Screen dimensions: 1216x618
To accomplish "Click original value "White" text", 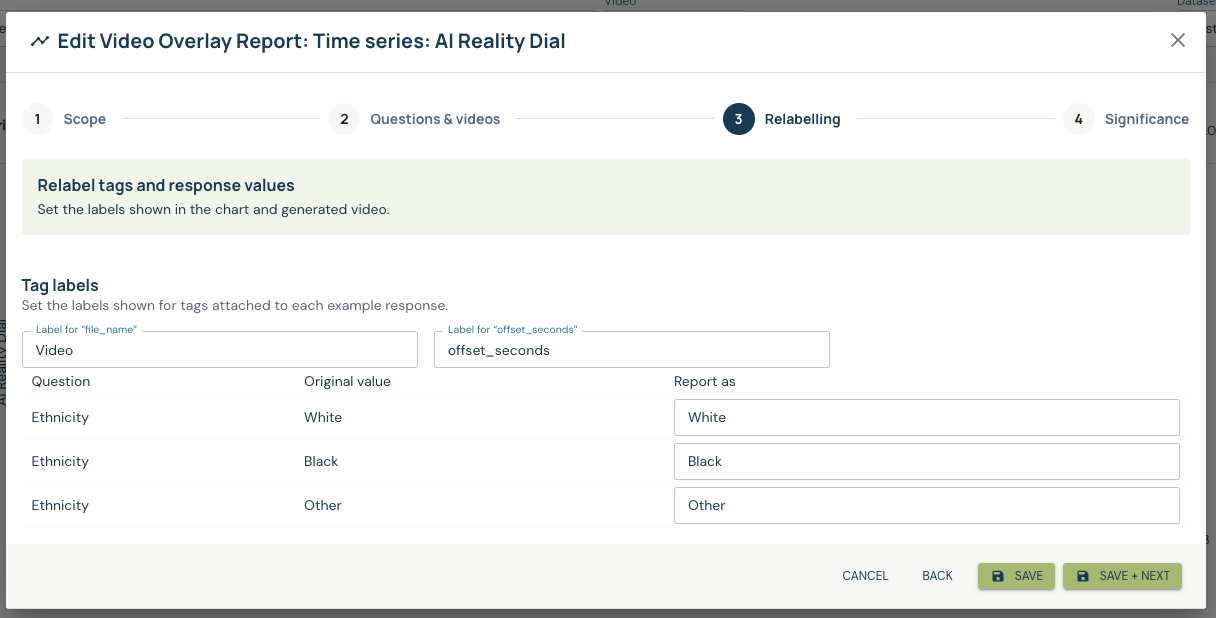I will [323, 417].
